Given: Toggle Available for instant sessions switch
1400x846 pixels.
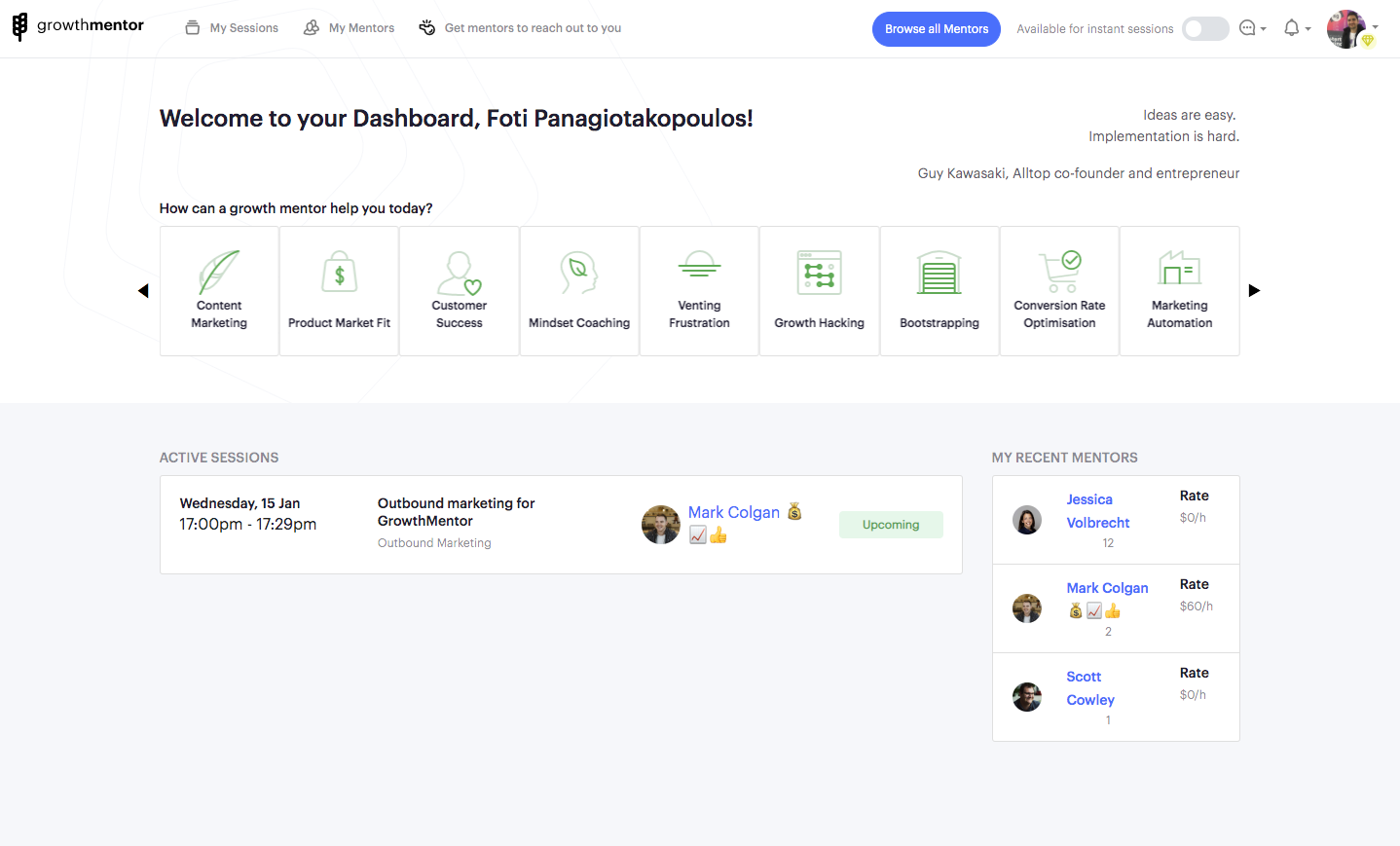Looking at the screenshot, I should [x=1205, y=28].
